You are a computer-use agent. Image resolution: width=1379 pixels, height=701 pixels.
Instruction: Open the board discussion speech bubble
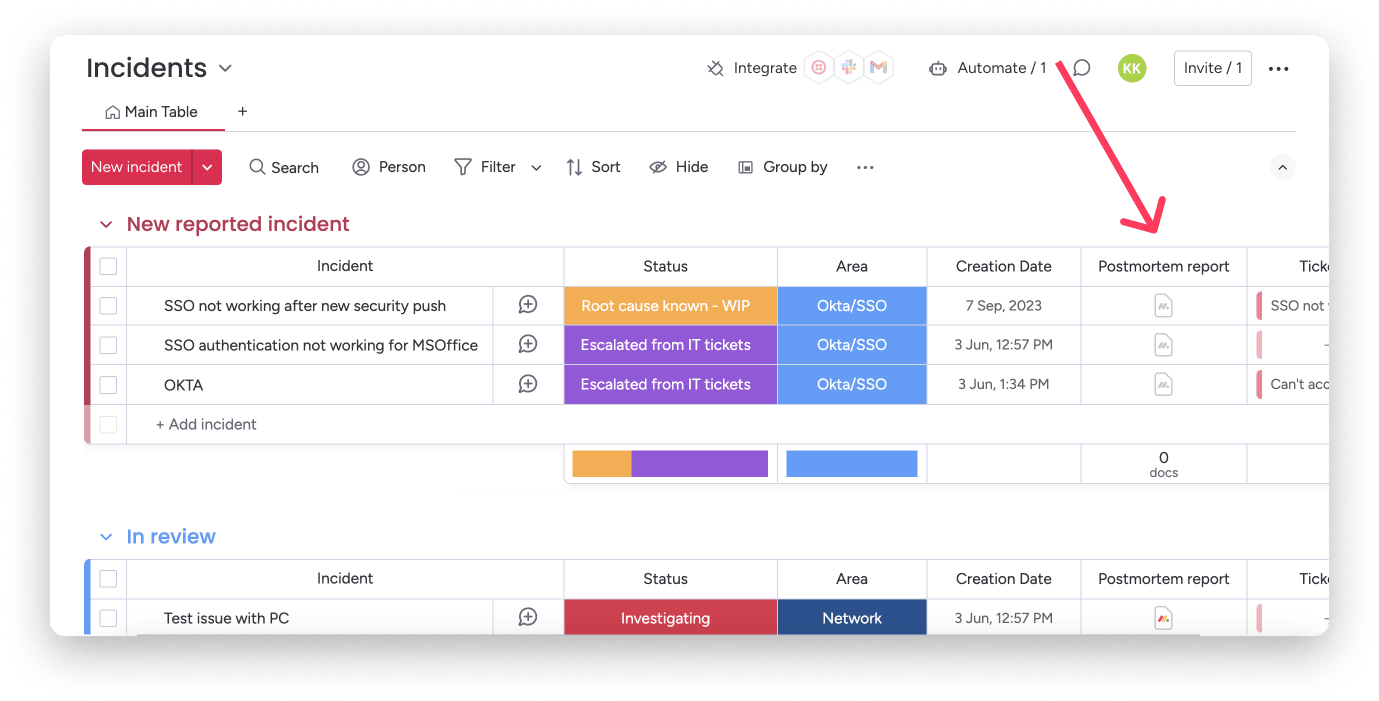click(x=1081, y=68)
